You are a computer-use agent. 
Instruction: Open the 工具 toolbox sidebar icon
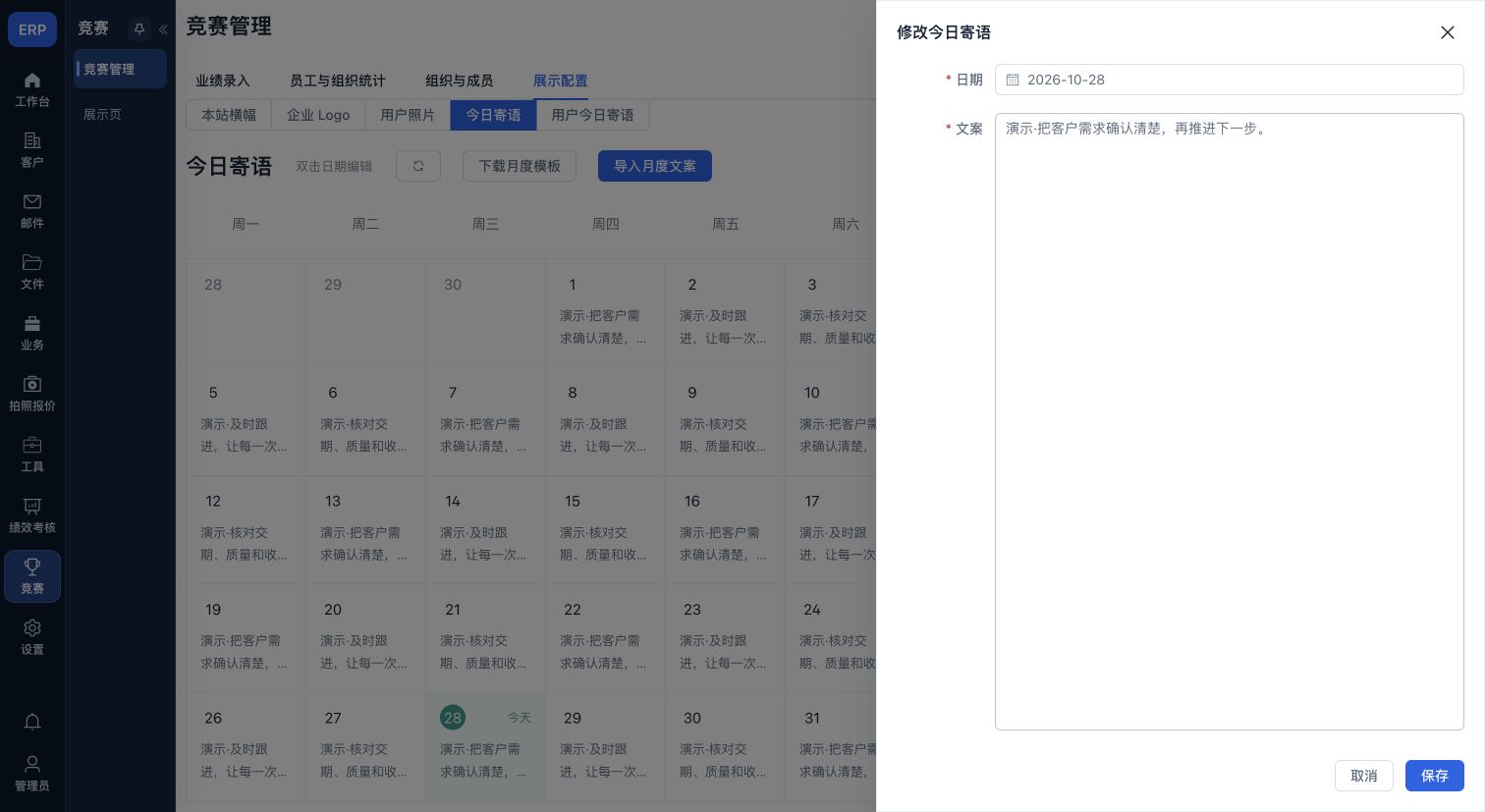[32, 455]
